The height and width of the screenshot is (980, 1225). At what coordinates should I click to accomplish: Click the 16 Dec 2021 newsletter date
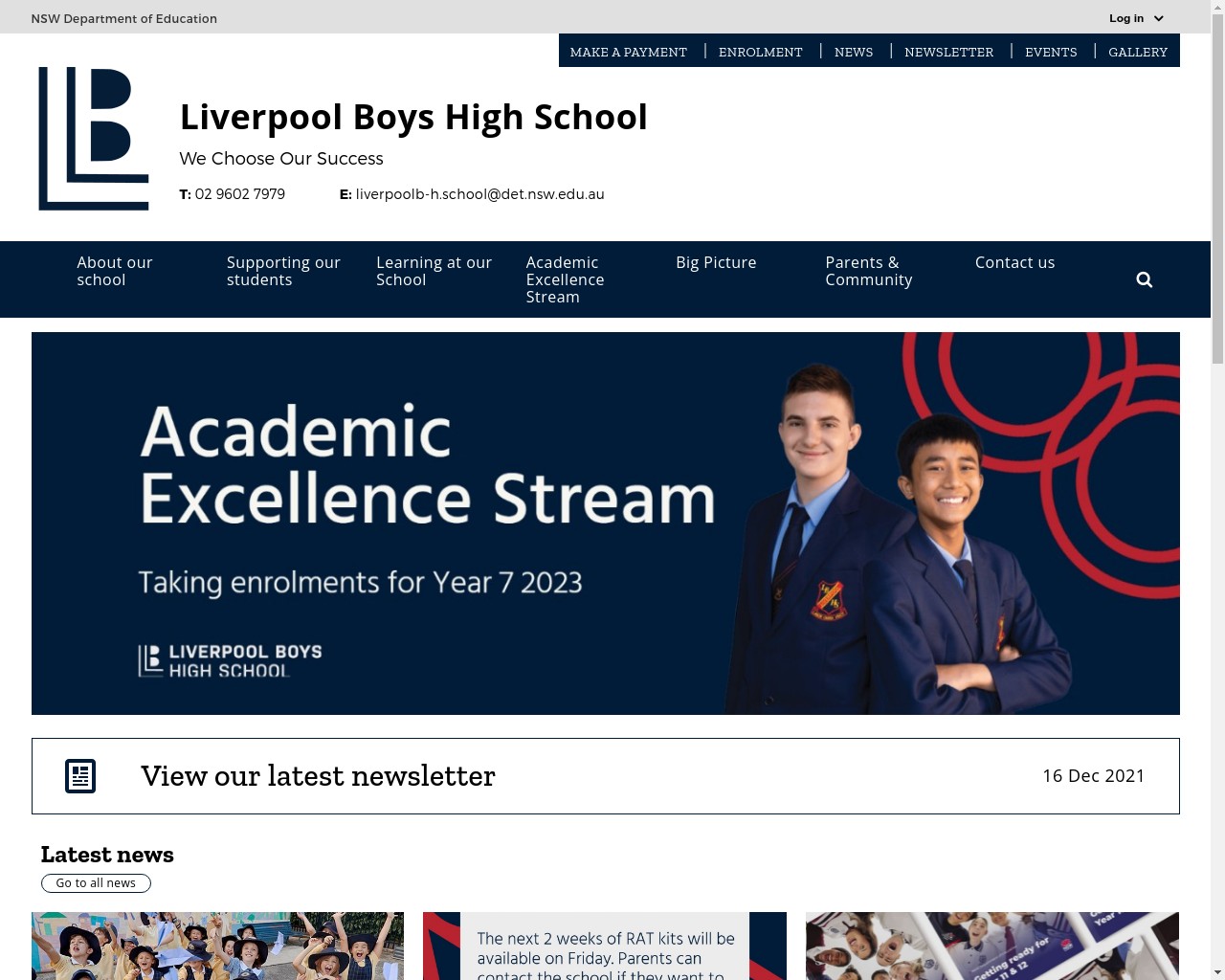tap(1093, 776)
